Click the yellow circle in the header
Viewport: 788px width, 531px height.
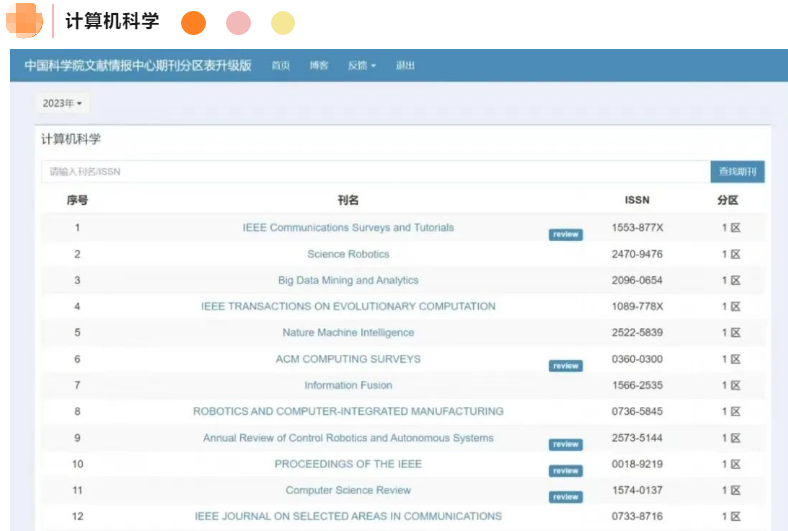click(x=283, y=23)
